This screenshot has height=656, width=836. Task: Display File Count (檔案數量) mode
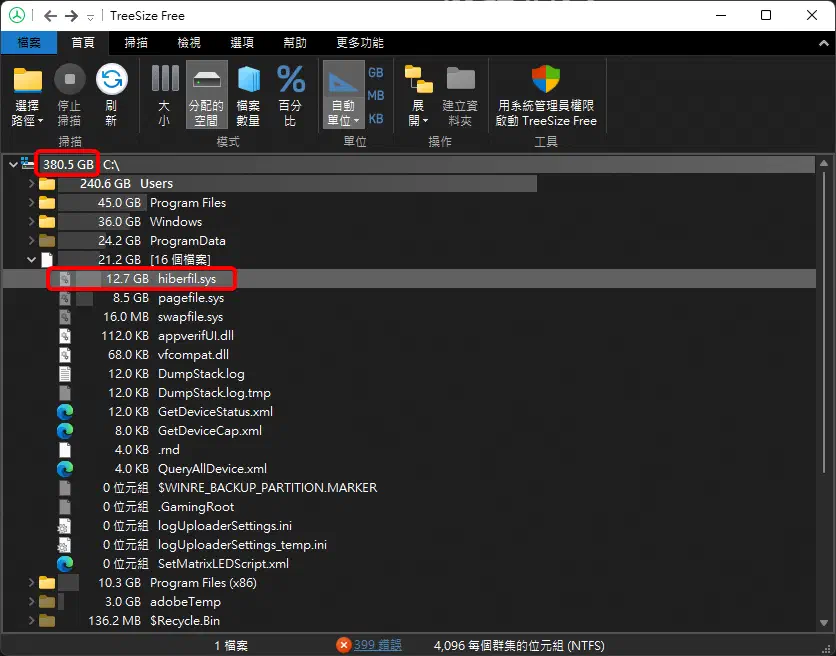point(247,95)
